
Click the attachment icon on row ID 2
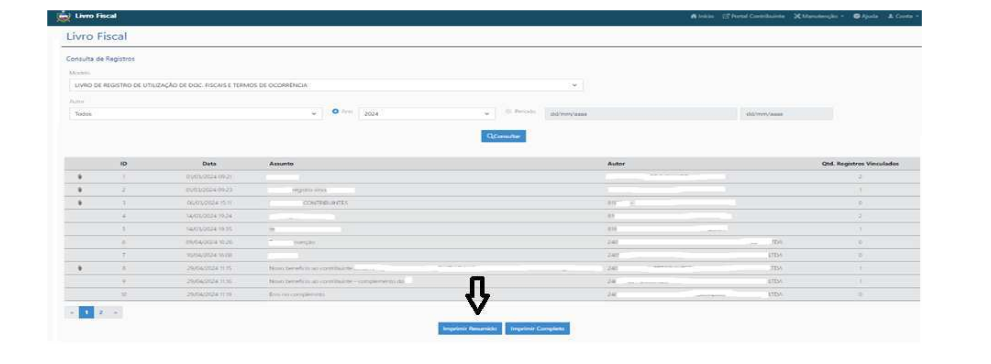80,190
